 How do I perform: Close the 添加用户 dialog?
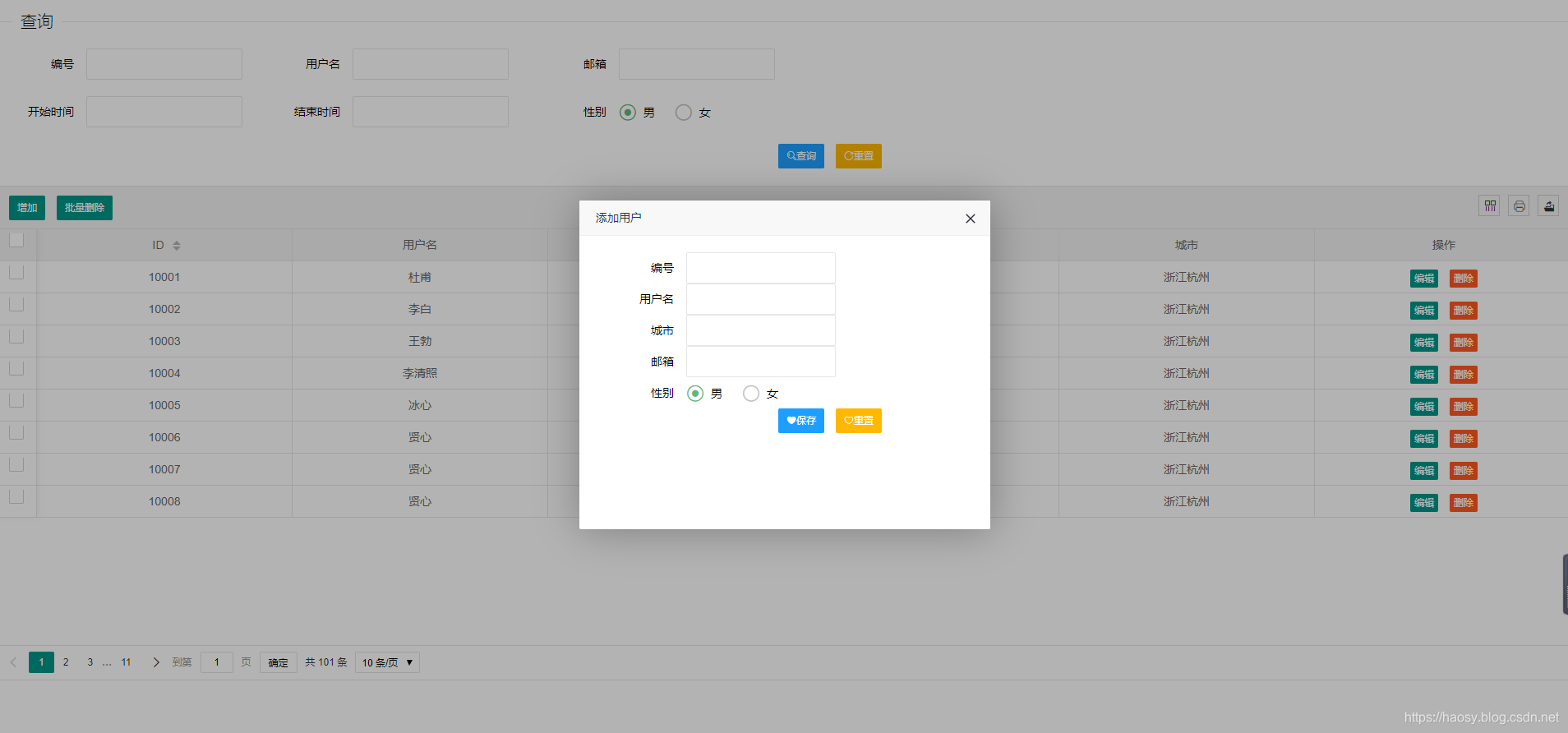coord(971,219)
